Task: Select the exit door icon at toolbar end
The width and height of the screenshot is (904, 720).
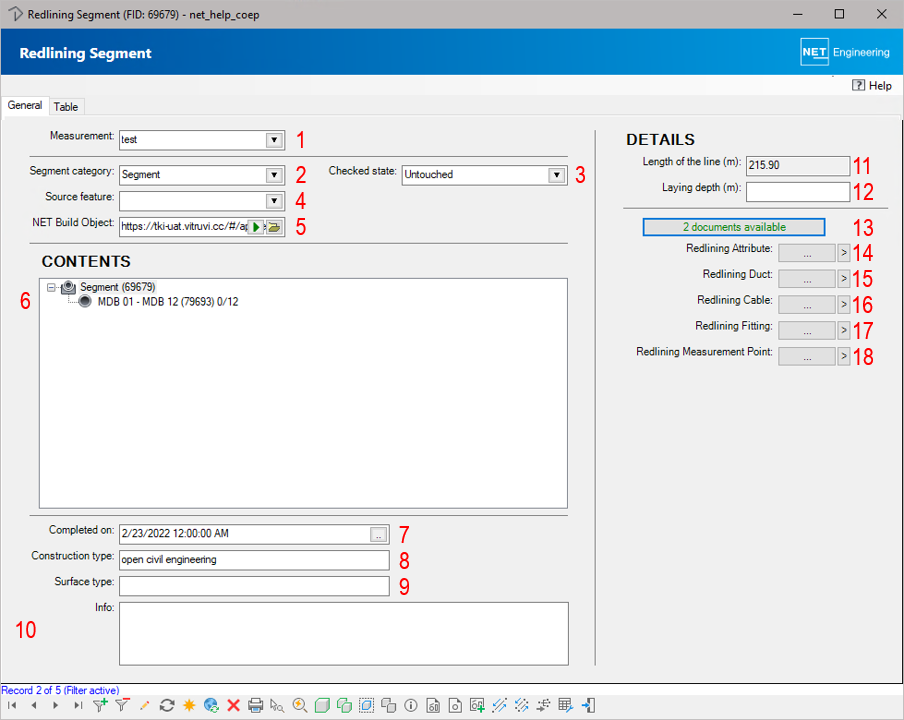Action: (x=588, y=705)
